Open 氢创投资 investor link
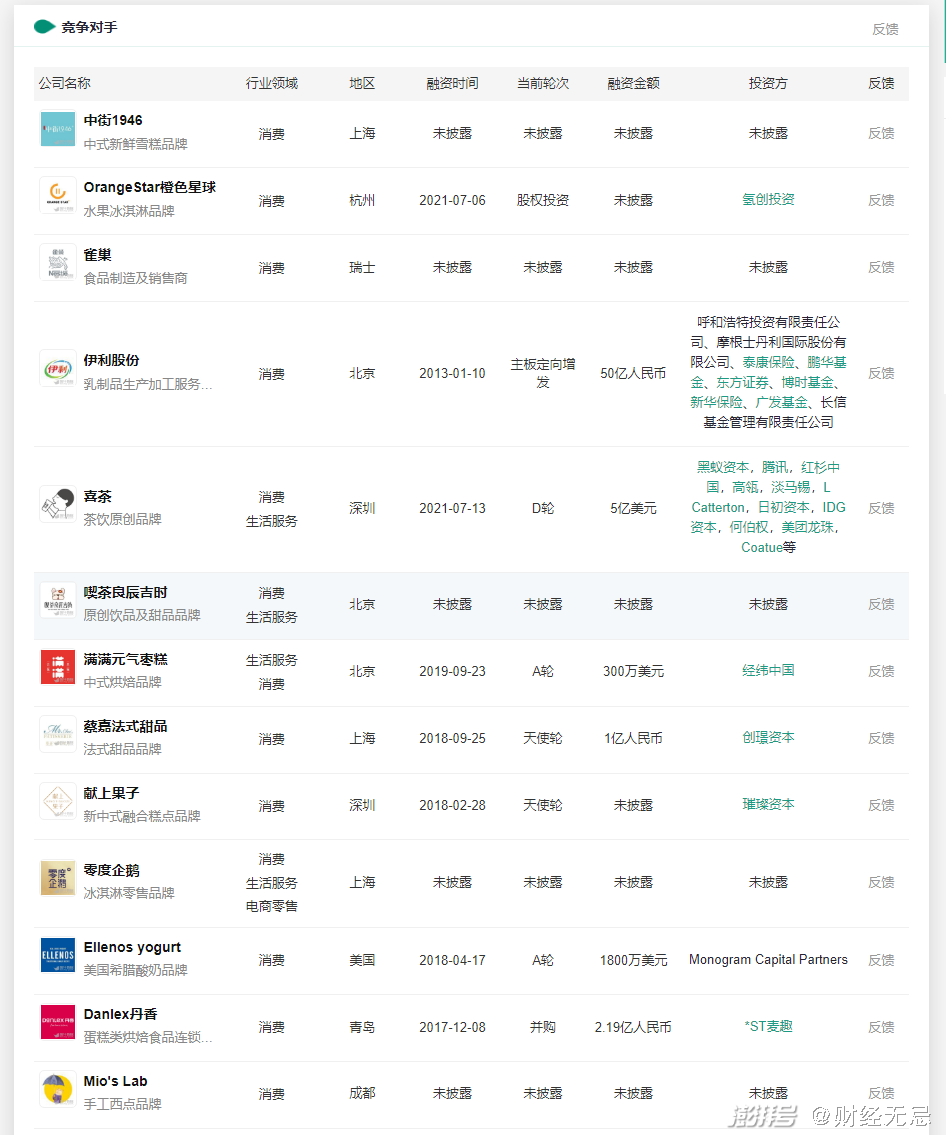This screenshot has height=1135, width=946. point(768,199)
